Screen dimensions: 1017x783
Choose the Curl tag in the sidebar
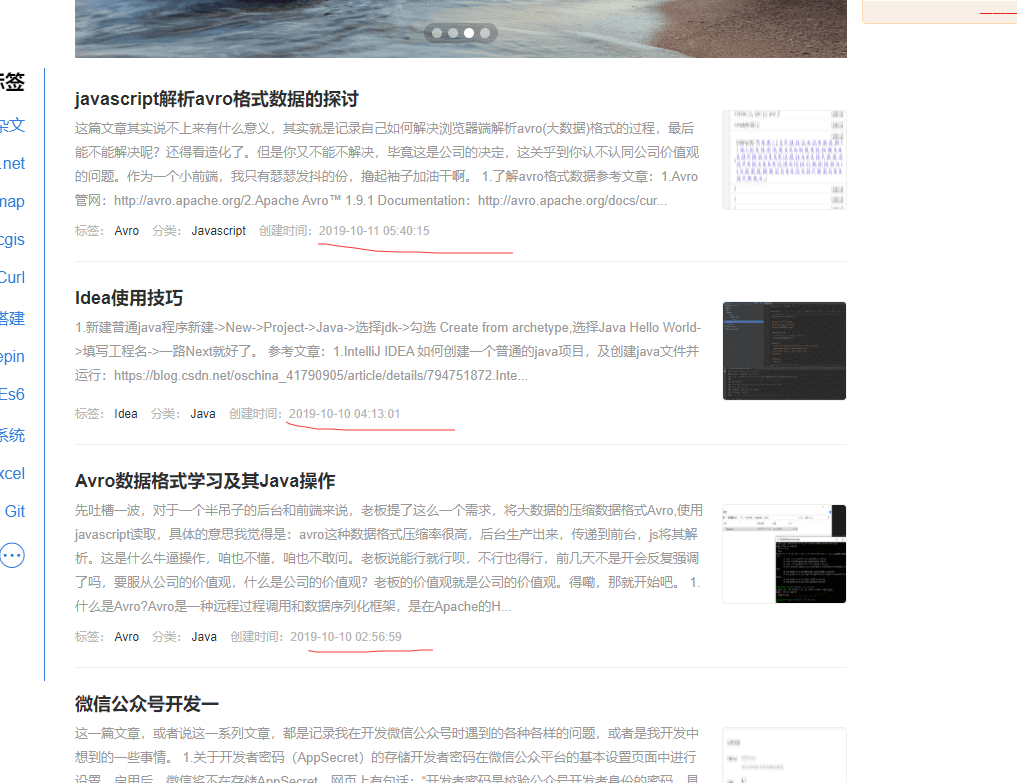[x=12, y=277]
